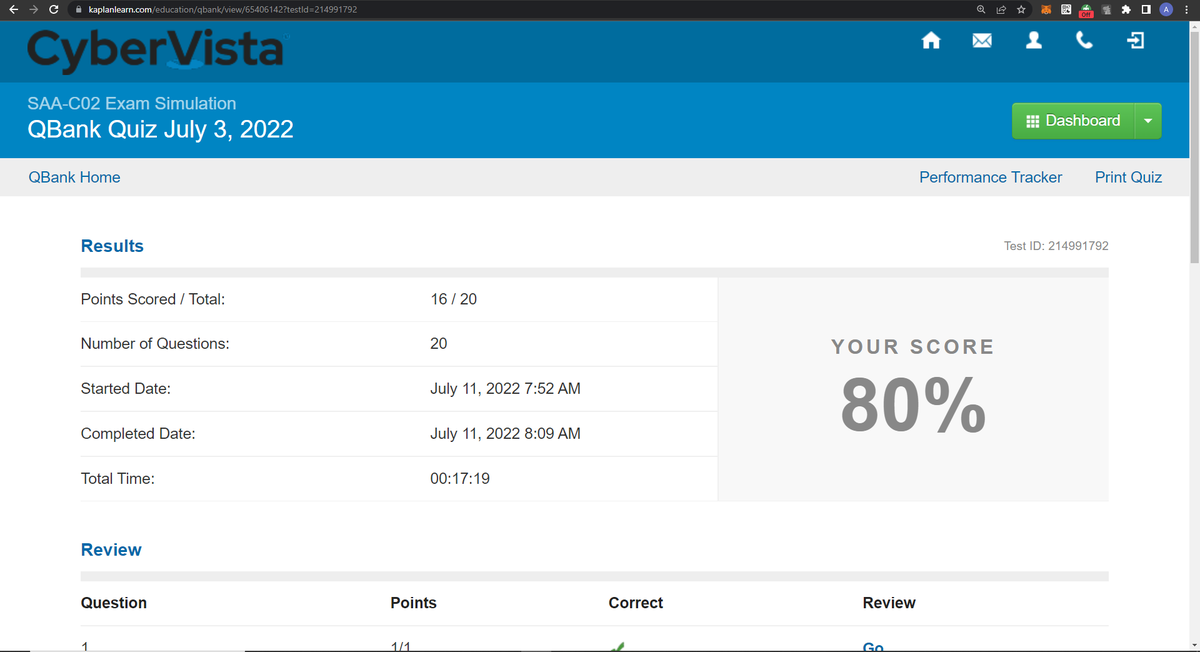The image size is (1200, 652).
Task: Open the Chrome three-dot menu
Action: pyautogui.click(x=1186, y=9)
